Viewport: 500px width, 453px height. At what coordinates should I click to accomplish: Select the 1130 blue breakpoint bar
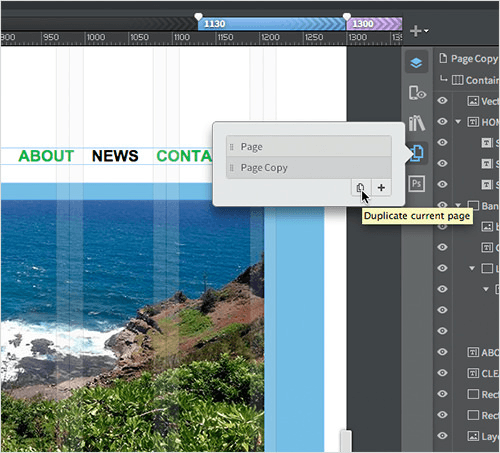click(x=272, y=24)
